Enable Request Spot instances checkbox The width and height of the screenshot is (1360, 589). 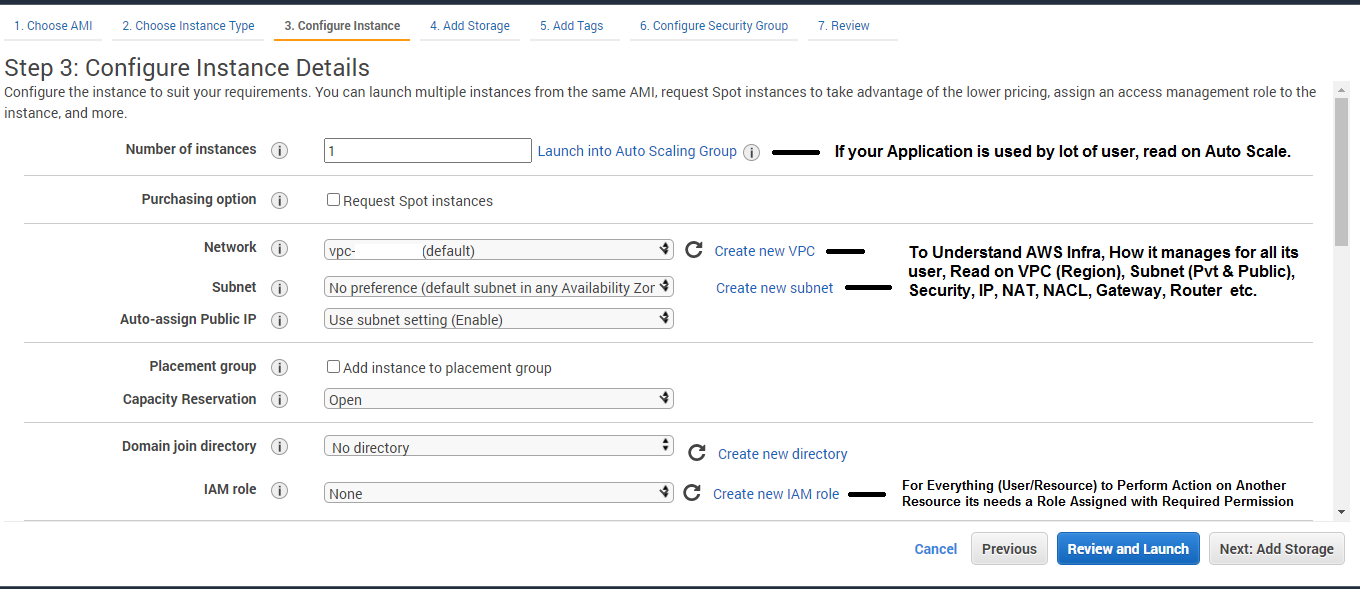[x=334, y=200]
